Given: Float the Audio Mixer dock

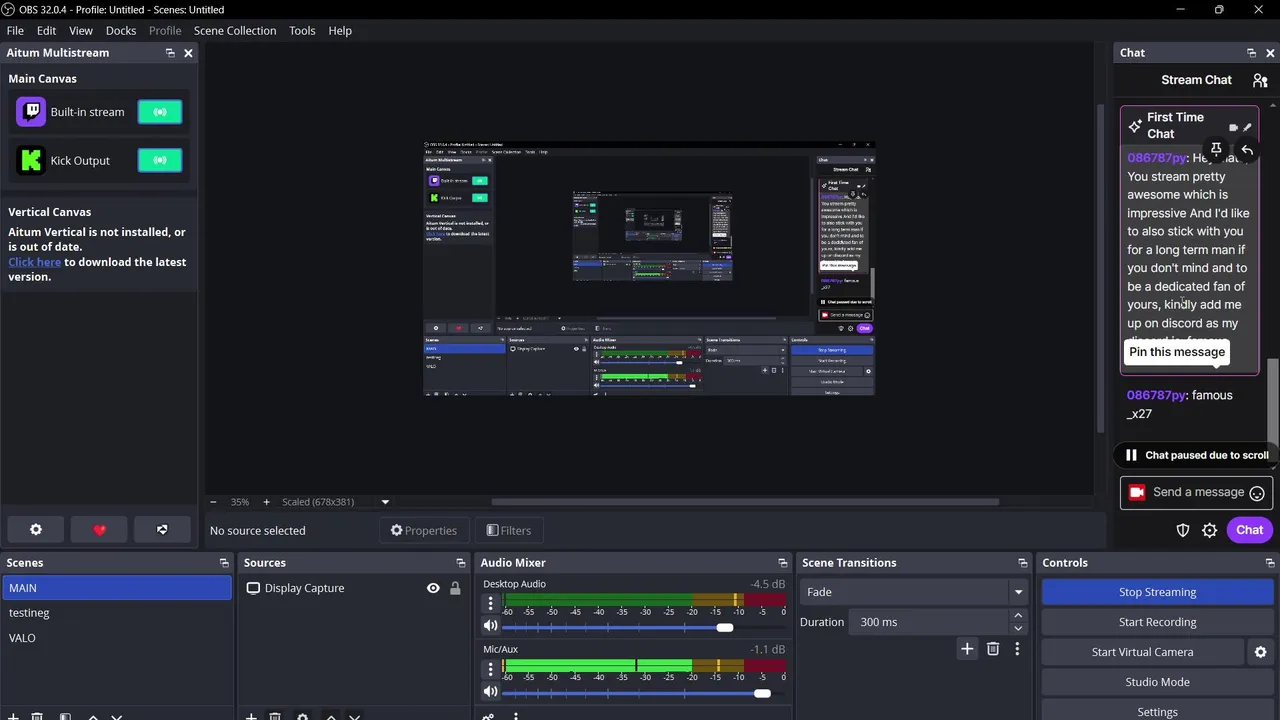Looking at the screenshot, I should [782, 563].
